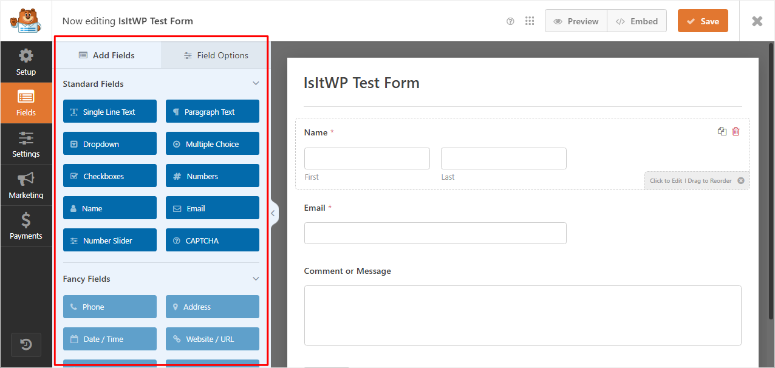
Task: Delete the Name field with the trash icon
Action: pos(735,132)
